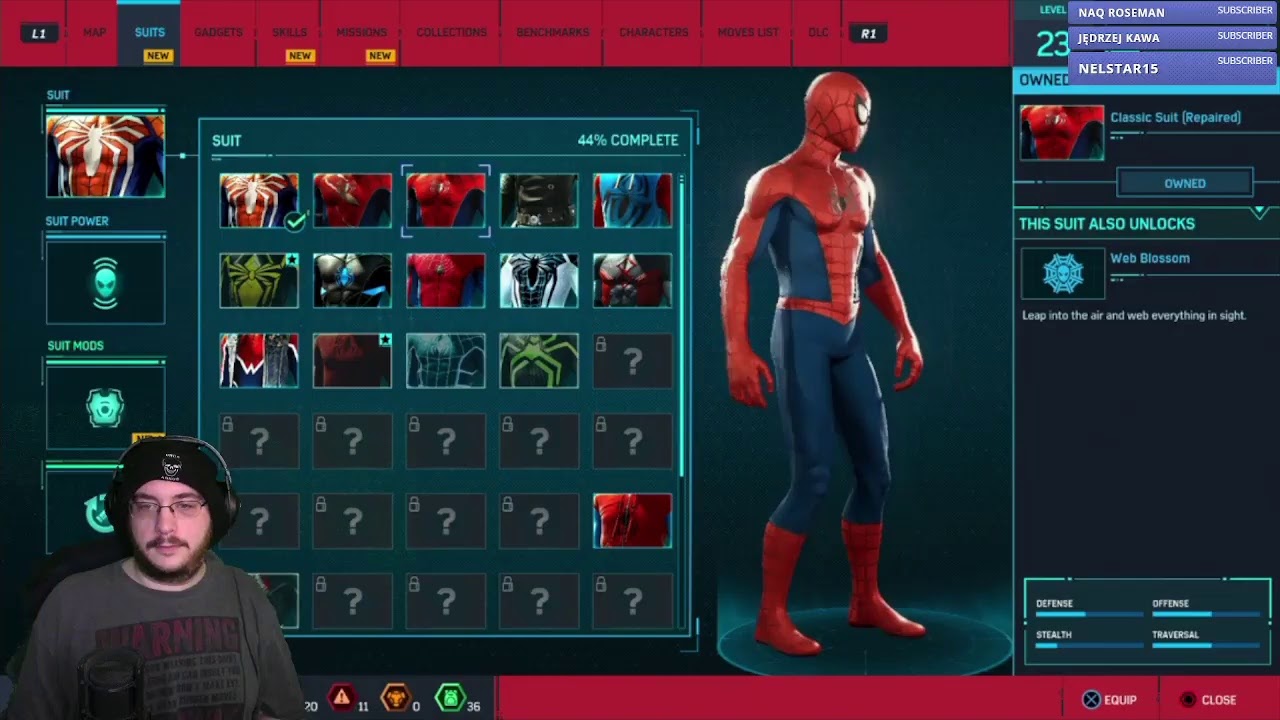Click the Offense stat bar
This screenshot has height=720, width=1280.
pyautogui.click(x=1205, y=614)
